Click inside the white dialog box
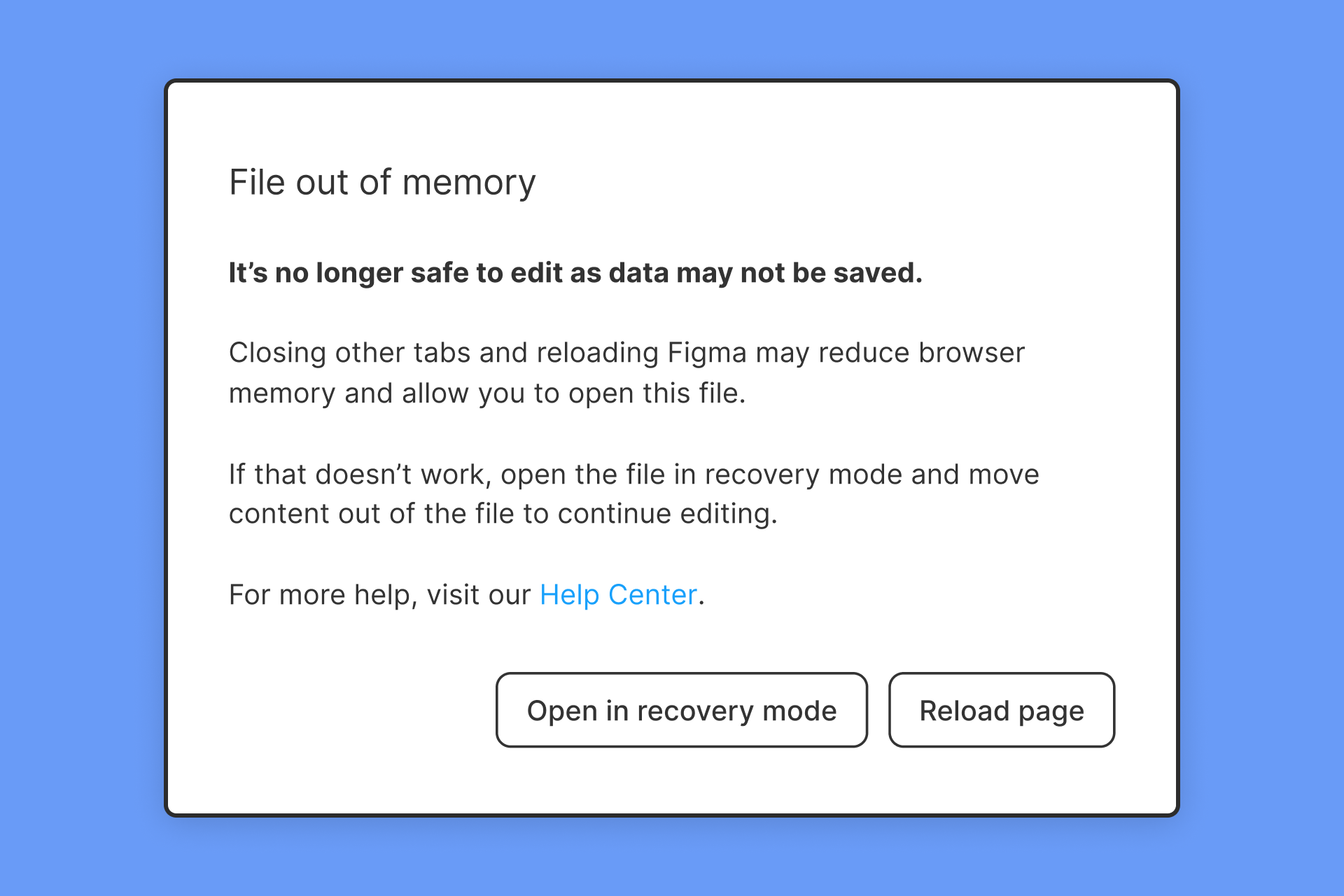 tap(672, 448)
